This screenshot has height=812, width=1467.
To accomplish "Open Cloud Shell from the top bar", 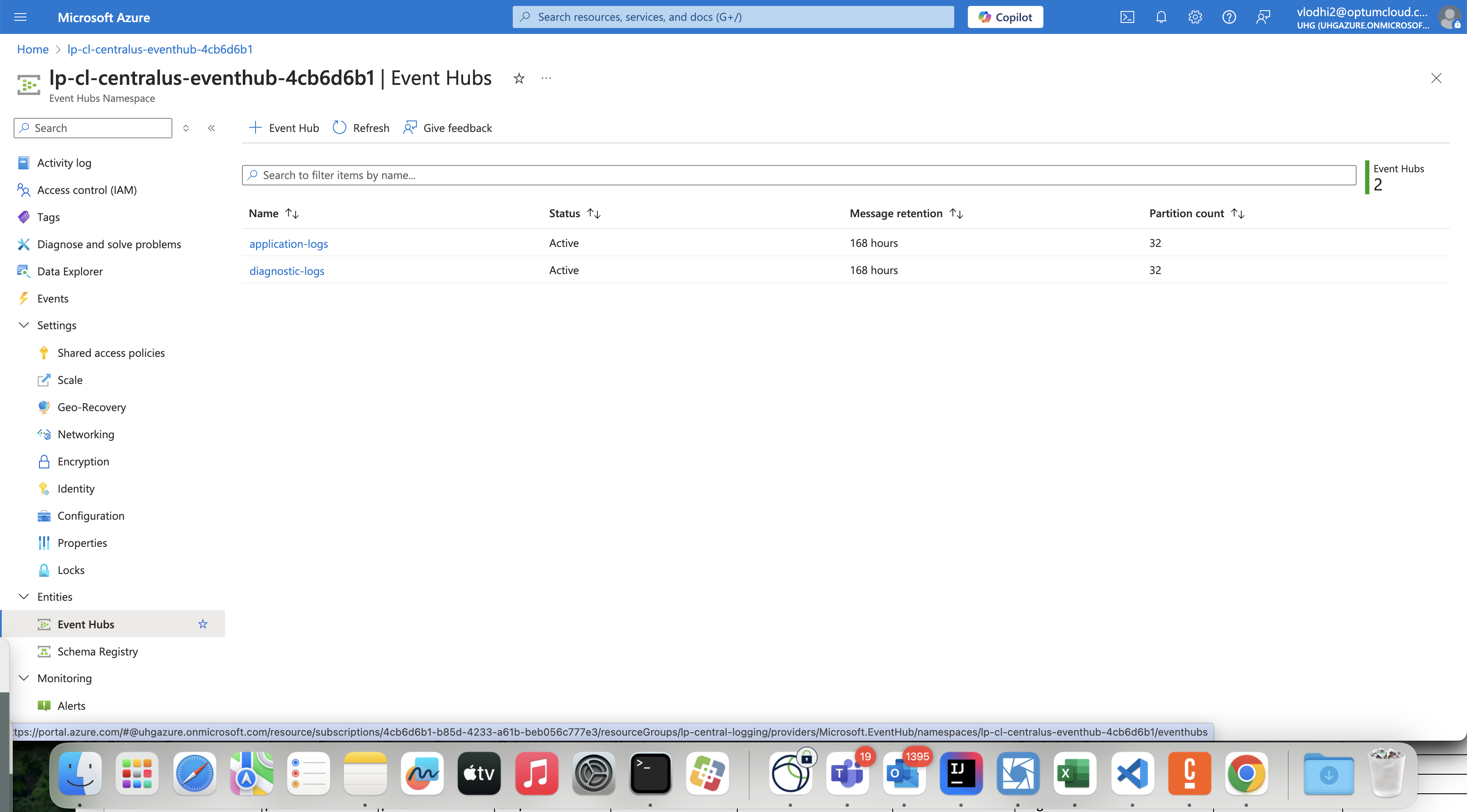I will pos(1127,17).
